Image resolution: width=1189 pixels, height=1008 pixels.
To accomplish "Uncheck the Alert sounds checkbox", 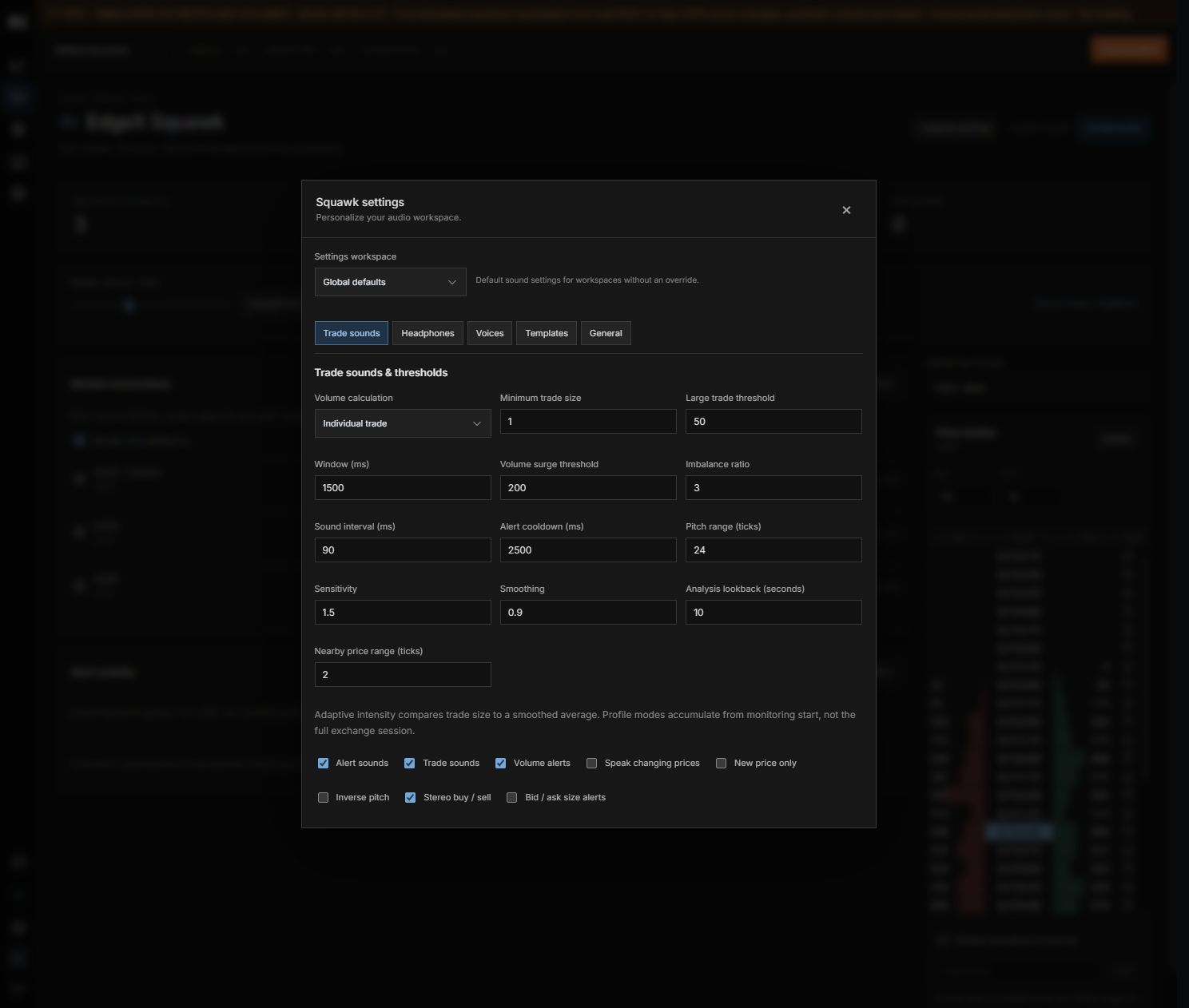I will pyautogui.click(x=323, y=764).
